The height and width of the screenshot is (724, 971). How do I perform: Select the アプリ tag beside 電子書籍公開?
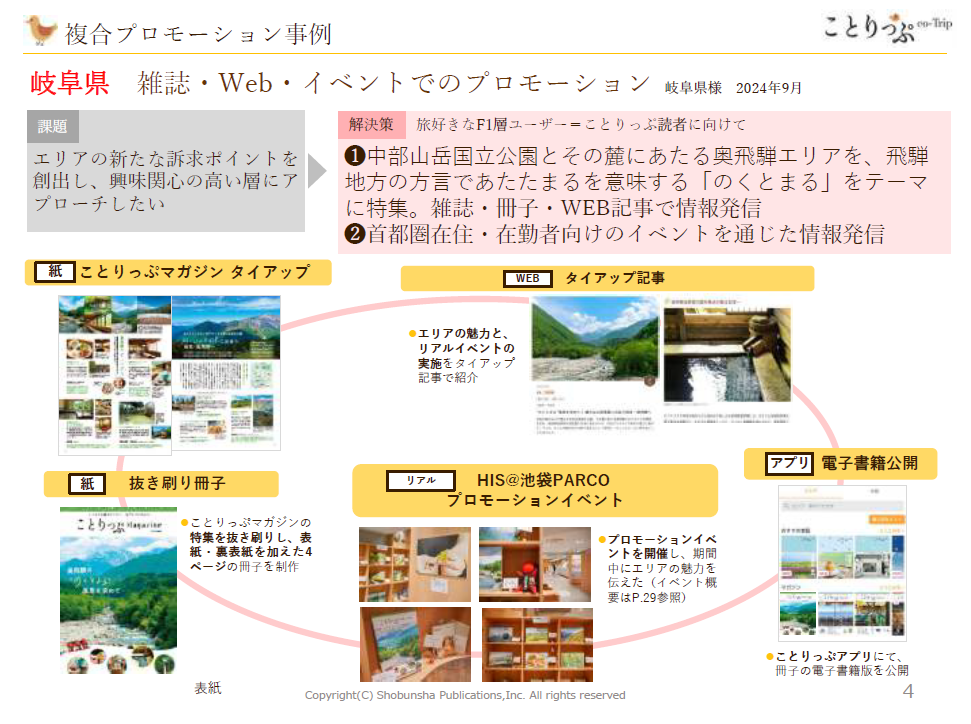pyautogui.click(x=790, y=463)
